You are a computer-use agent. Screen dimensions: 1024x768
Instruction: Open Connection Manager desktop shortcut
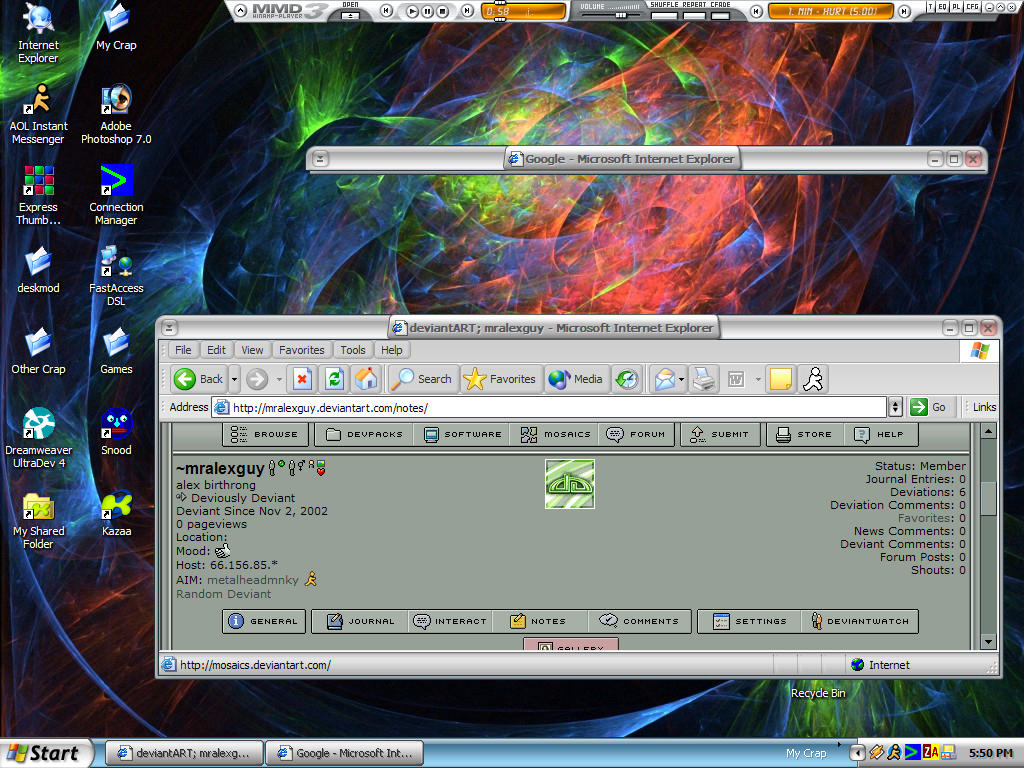(116, 195)
